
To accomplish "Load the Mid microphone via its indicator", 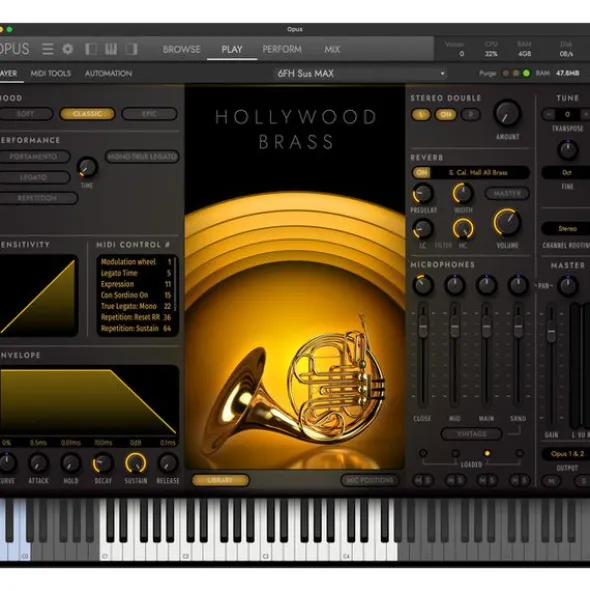I will (x=455, y=453).
